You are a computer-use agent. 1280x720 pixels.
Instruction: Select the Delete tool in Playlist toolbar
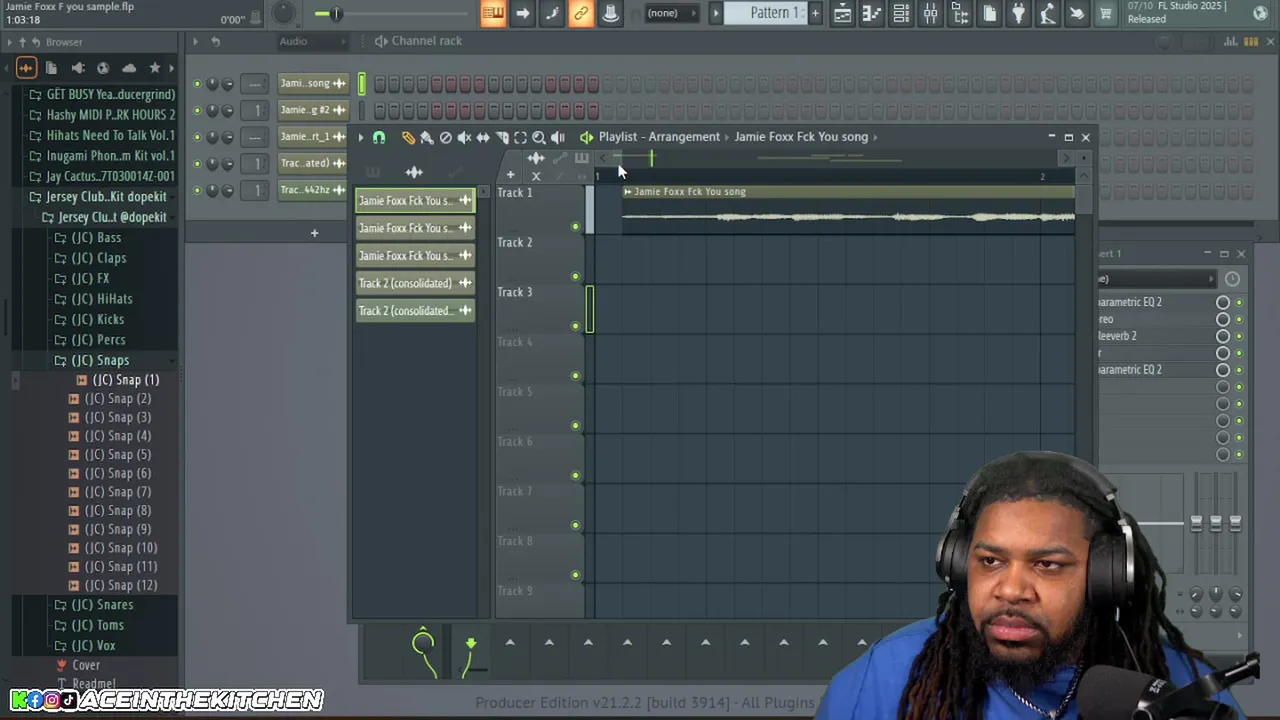click(446, 137)
